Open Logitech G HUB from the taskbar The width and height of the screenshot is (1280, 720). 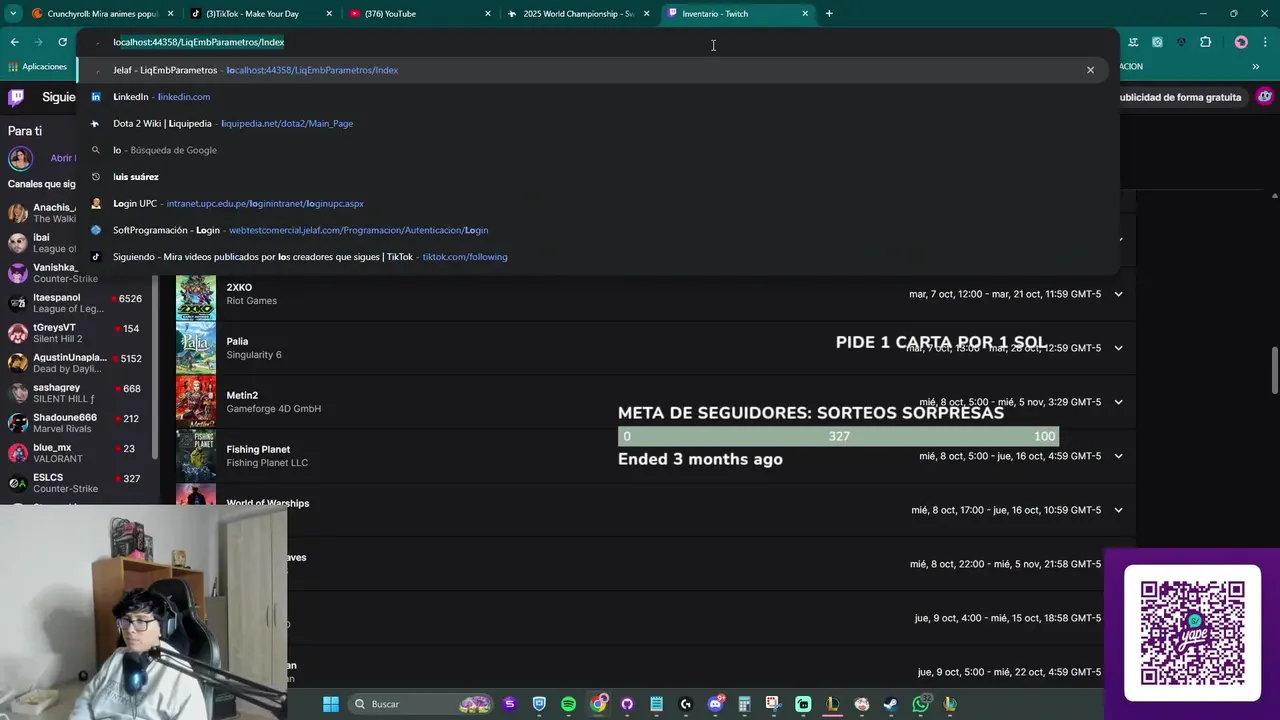[686, 704]
